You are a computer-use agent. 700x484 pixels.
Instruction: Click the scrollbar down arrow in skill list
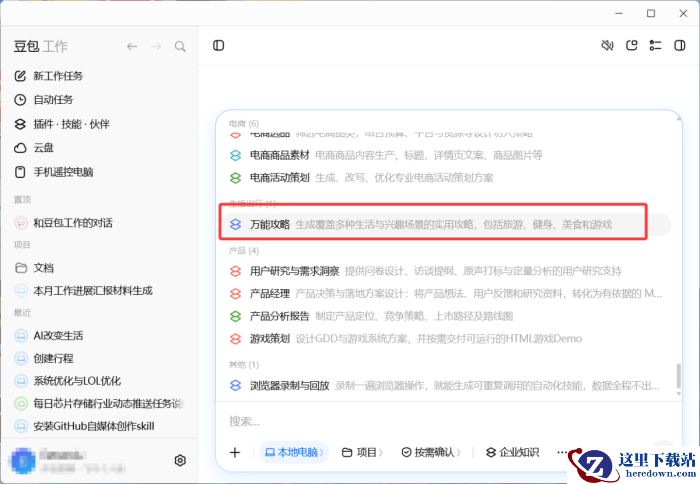click(x=679, y=394)
